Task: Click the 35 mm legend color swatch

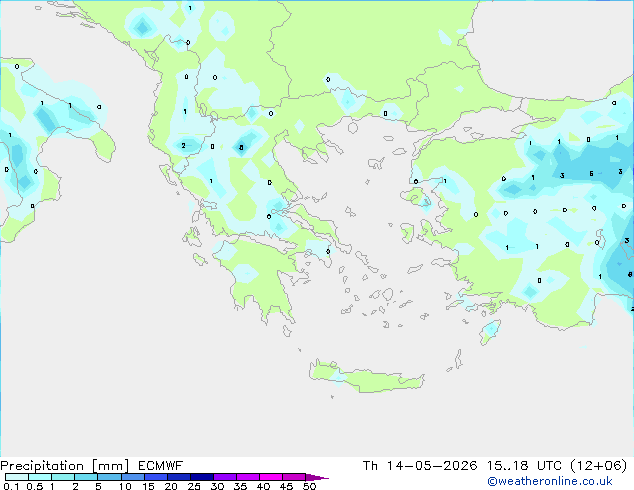Action: 247,477
